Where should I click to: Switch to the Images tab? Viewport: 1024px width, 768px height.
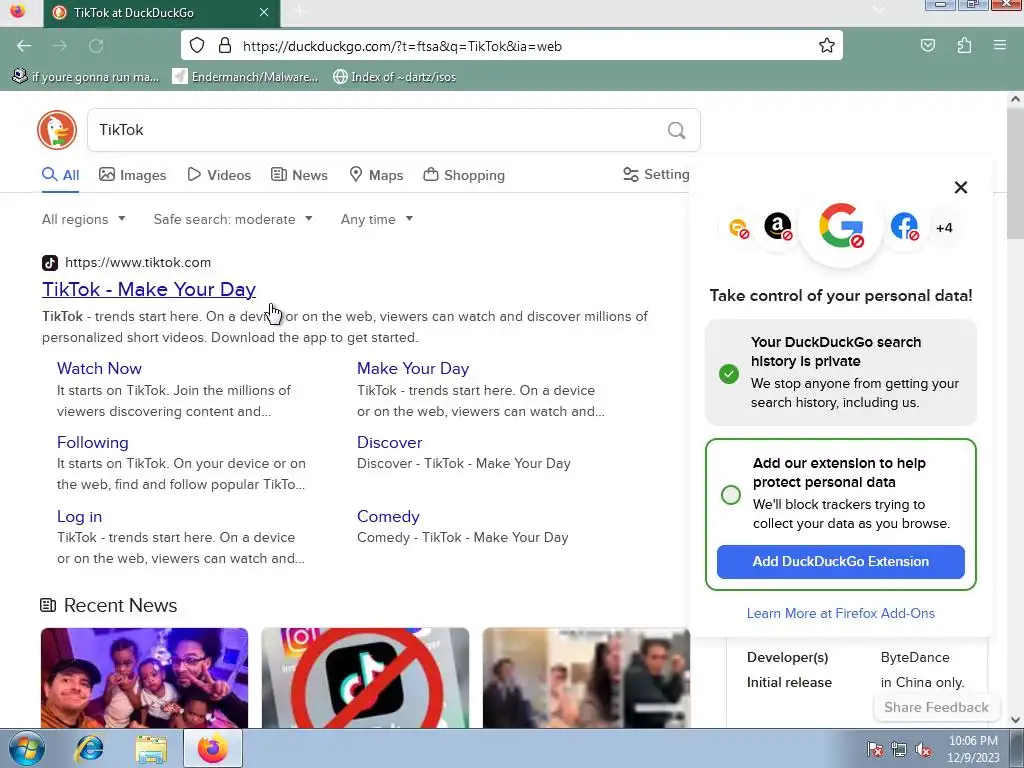(x=133, y=175)
